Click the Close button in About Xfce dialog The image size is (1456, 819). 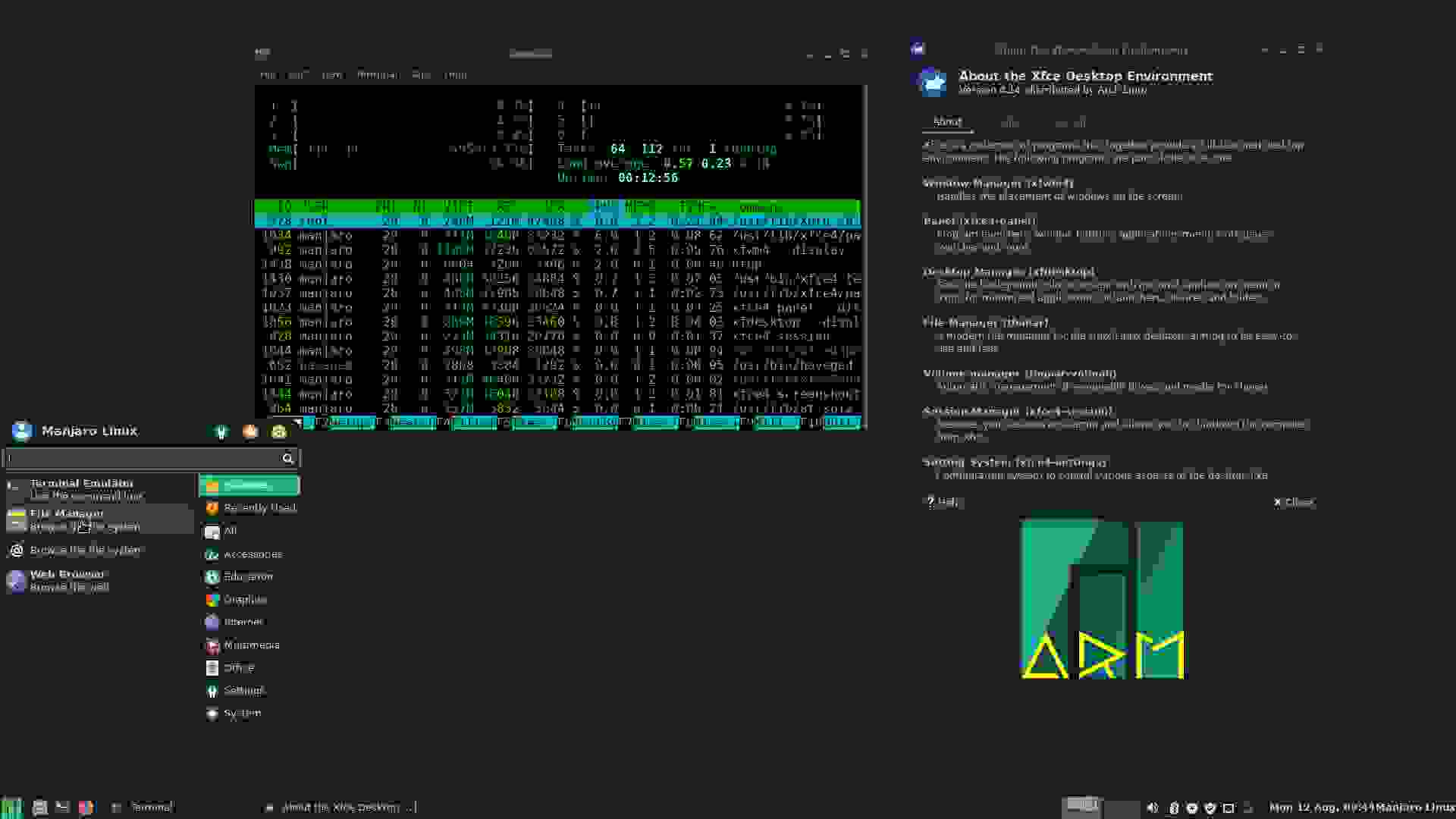[x=1294, y=502]
